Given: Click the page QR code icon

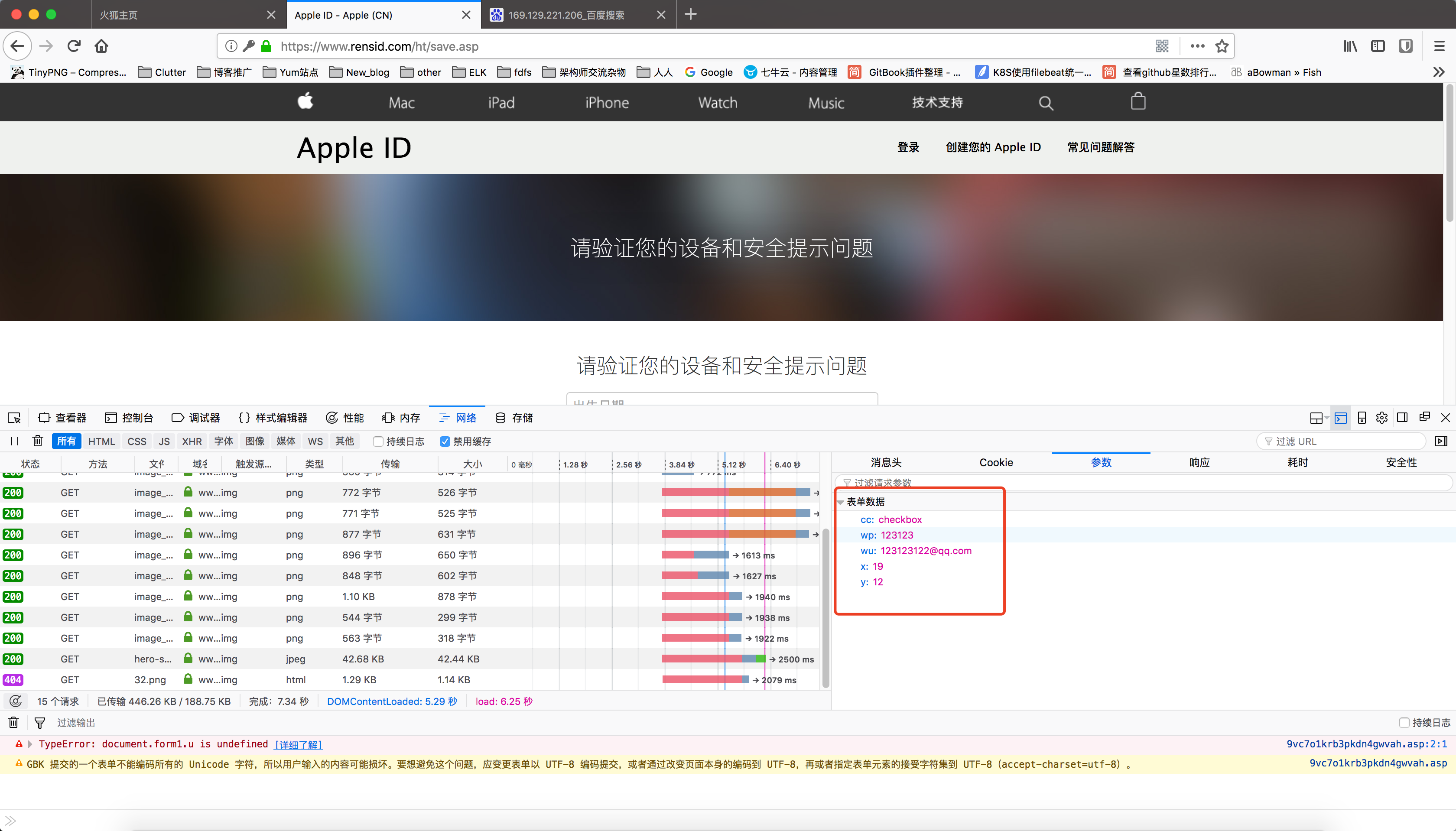Looking at the screenshot, I should pyautogui.click(x=1162, y=46).
